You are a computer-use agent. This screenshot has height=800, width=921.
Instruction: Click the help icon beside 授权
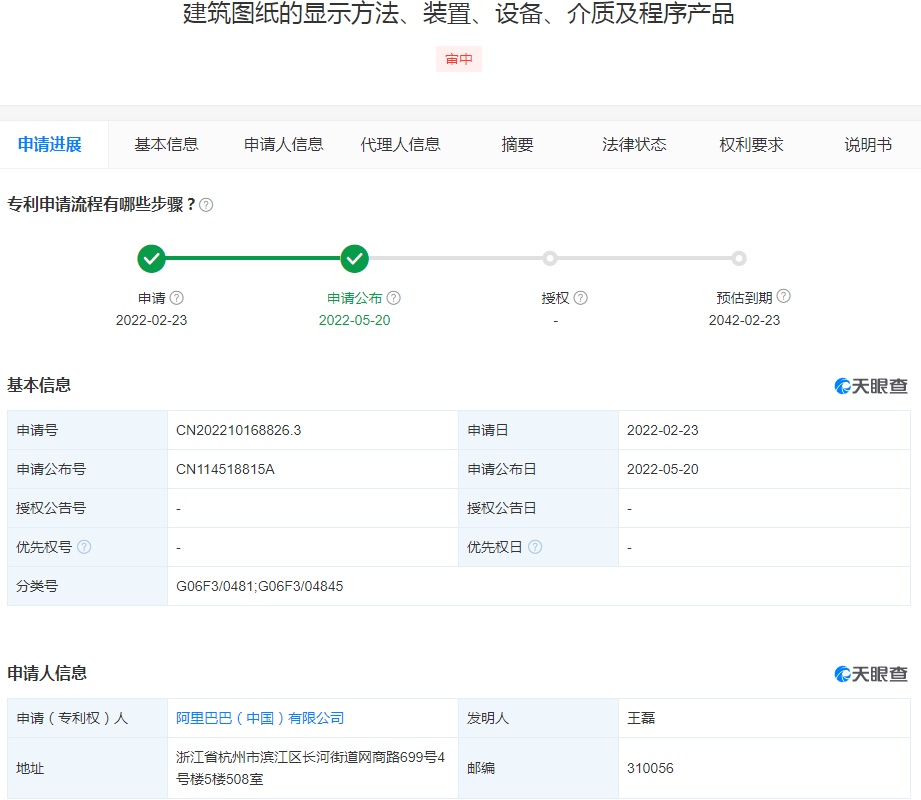(x=581, y=298)
